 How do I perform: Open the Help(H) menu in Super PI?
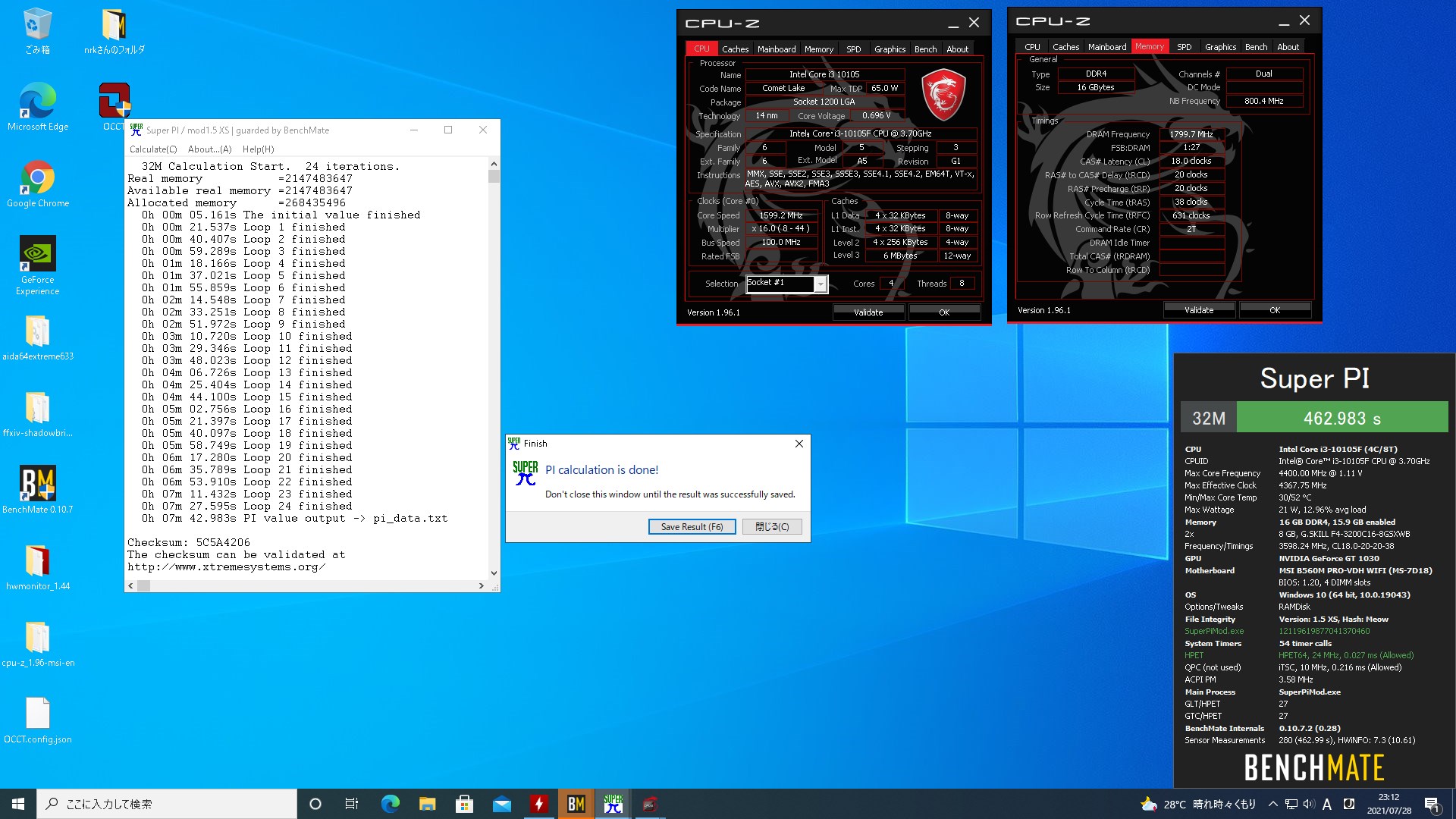click(258, 149)
